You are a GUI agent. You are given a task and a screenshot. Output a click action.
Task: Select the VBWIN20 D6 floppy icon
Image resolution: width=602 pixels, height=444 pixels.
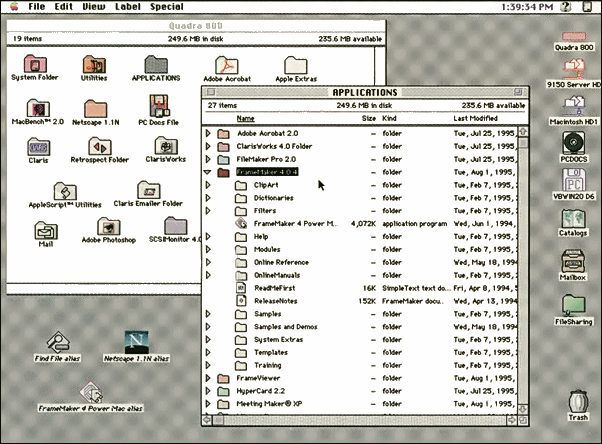[574, 180]
